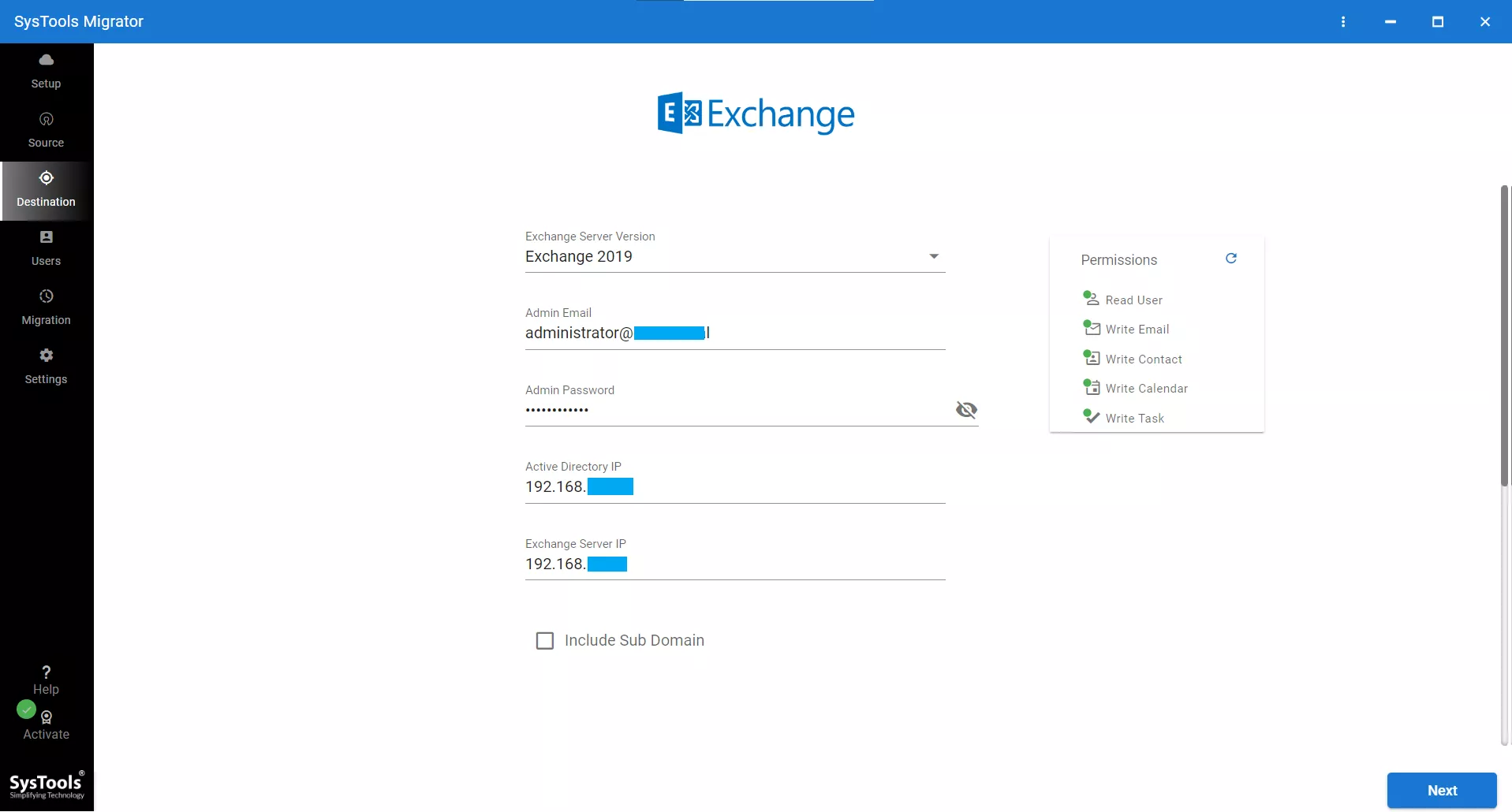Close the SysTools Migrator window

(1485, 22)
